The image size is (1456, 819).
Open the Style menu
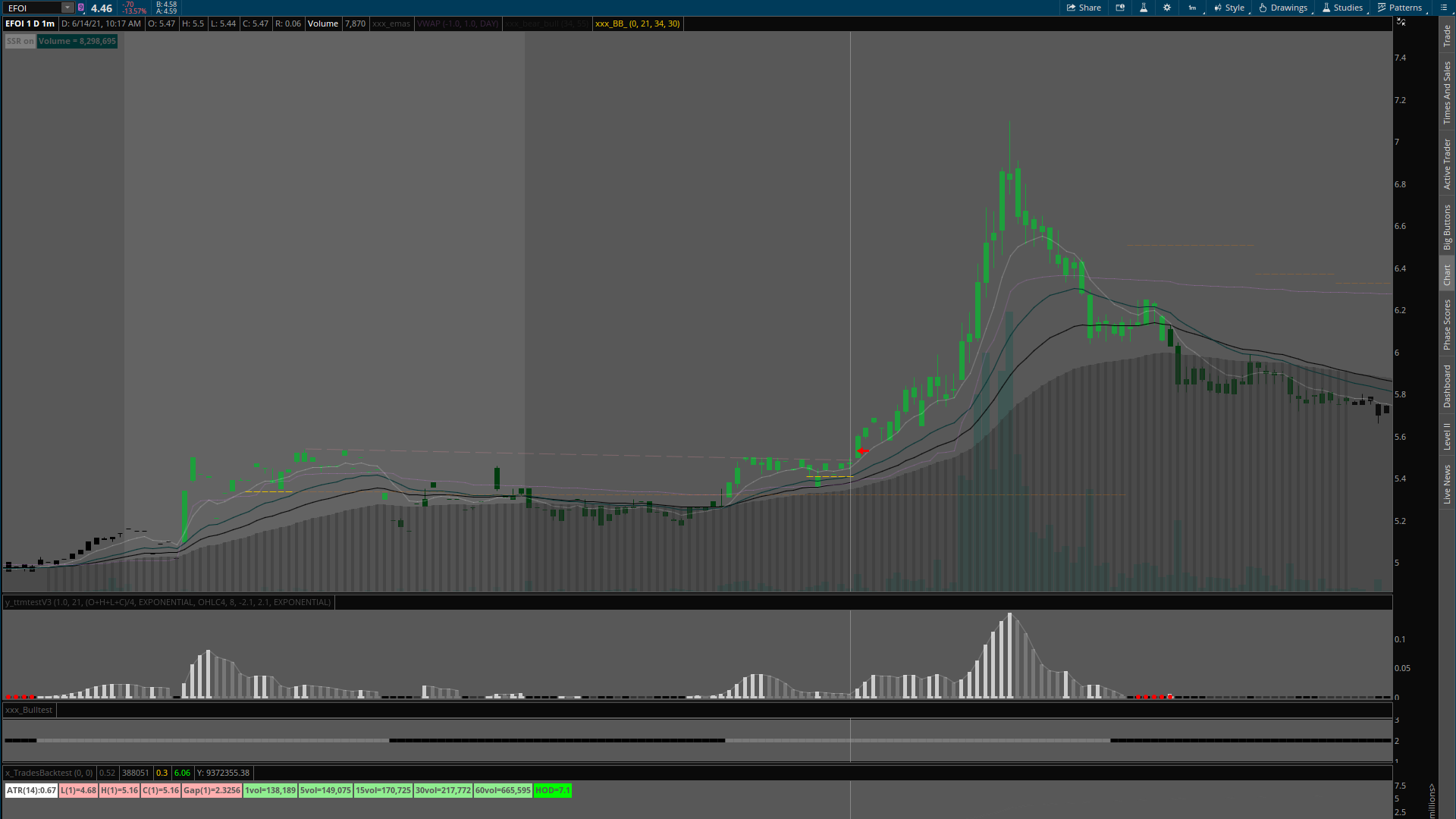point(1229,8)
